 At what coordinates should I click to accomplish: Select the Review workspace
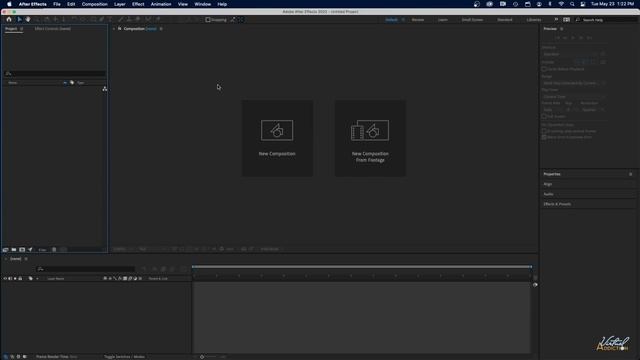[x=418, y=20]
